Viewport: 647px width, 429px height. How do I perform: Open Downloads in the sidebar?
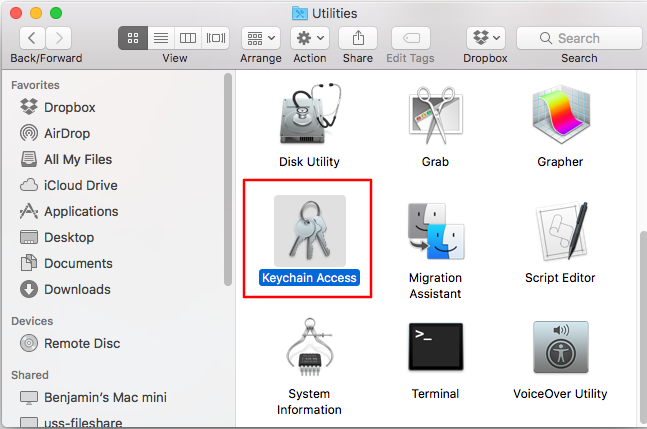[65, 289]
